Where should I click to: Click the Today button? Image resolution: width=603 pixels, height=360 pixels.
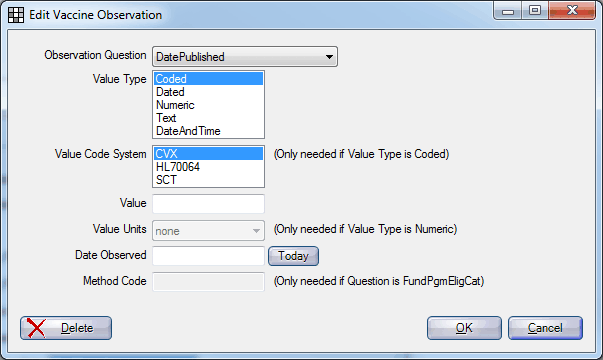coord(293,256)
